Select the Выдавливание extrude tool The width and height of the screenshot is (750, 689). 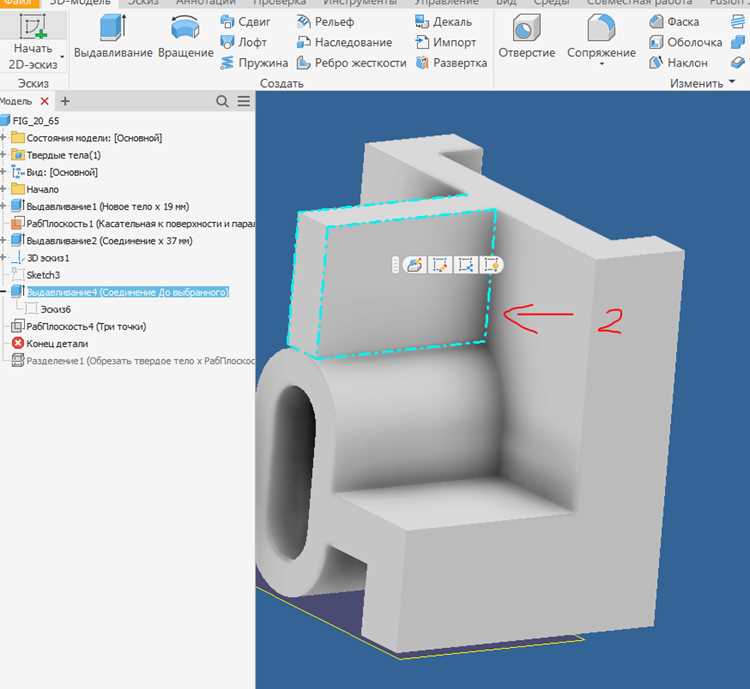pos(113,36)
